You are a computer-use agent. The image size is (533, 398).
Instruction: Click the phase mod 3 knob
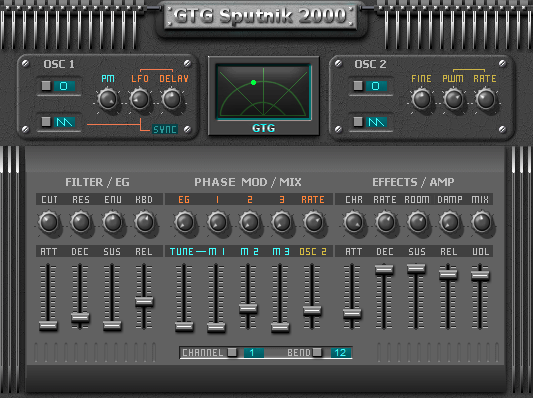(281, 222)
